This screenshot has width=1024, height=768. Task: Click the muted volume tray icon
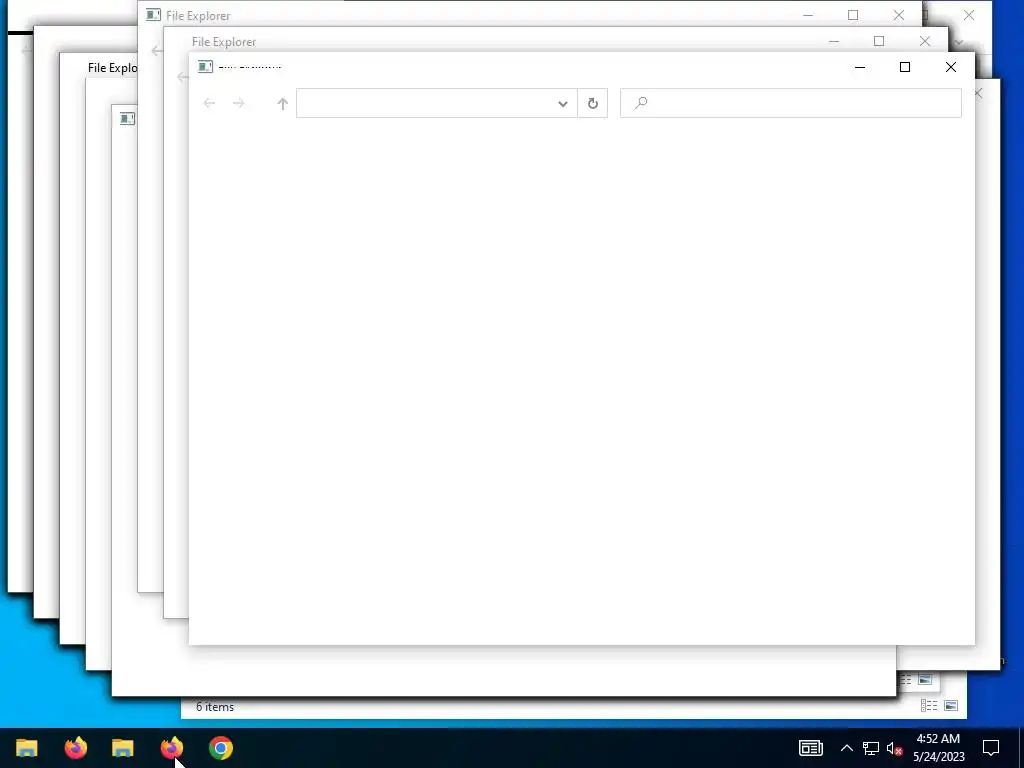coord(894,748)
